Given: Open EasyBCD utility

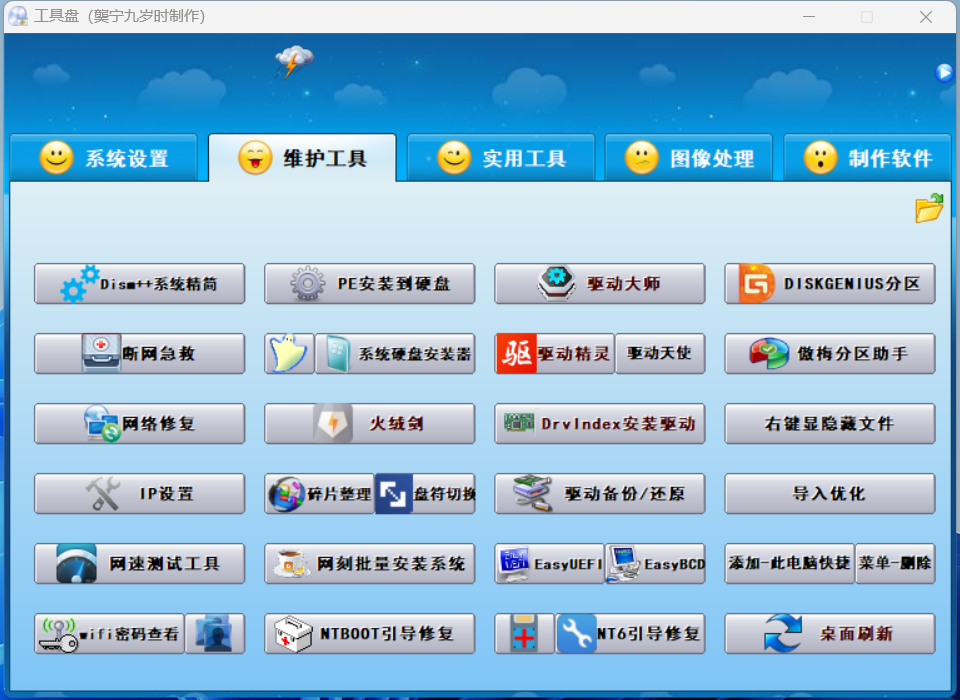Looking at the screenshot, I should point(656,564).
